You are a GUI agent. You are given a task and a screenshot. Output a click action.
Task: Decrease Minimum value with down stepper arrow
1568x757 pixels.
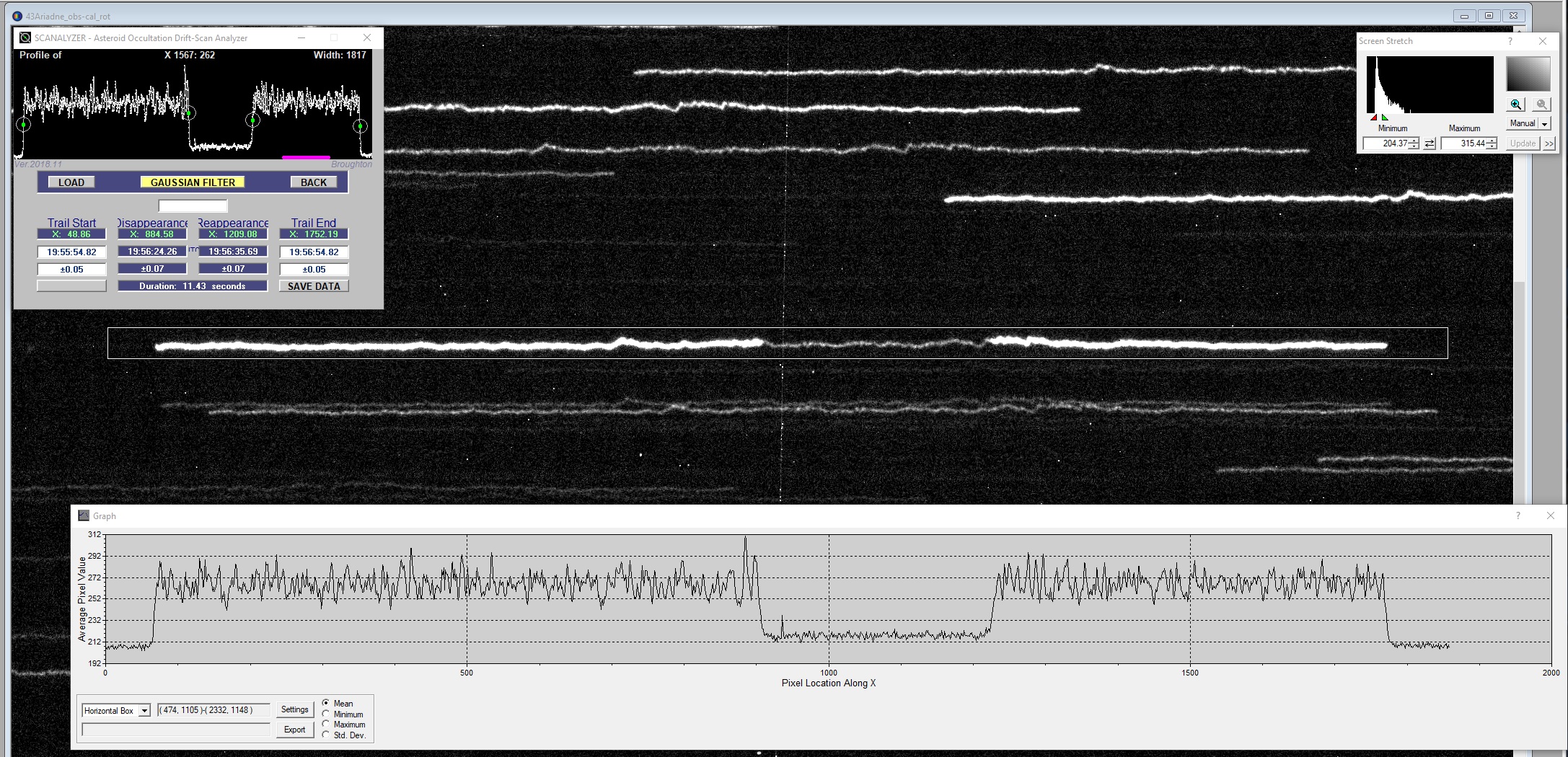(x=1414, y=147)
